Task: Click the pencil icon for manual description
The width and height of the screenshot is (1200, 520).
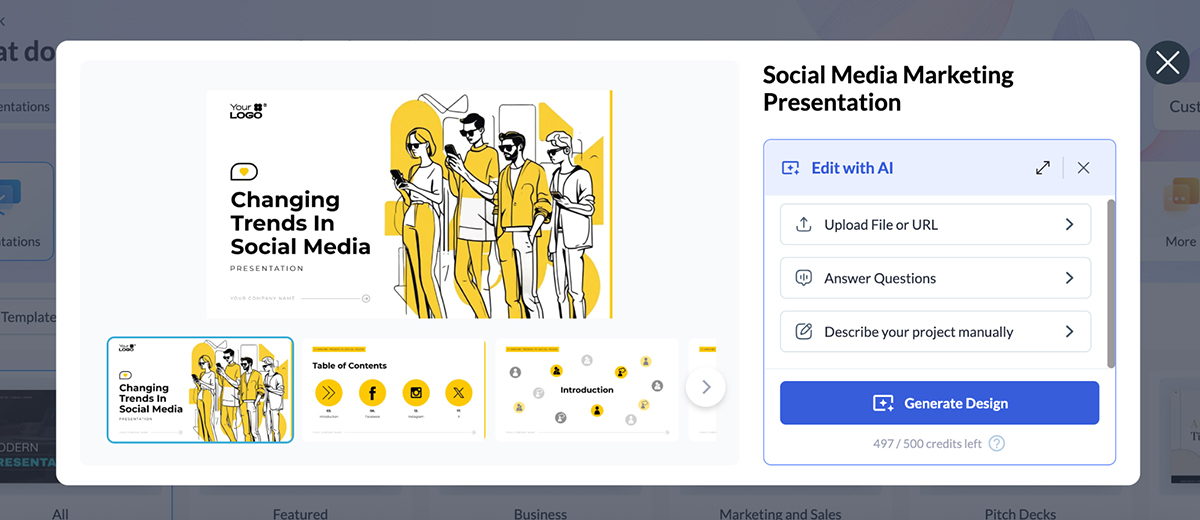Action: [x=803, y=332]
